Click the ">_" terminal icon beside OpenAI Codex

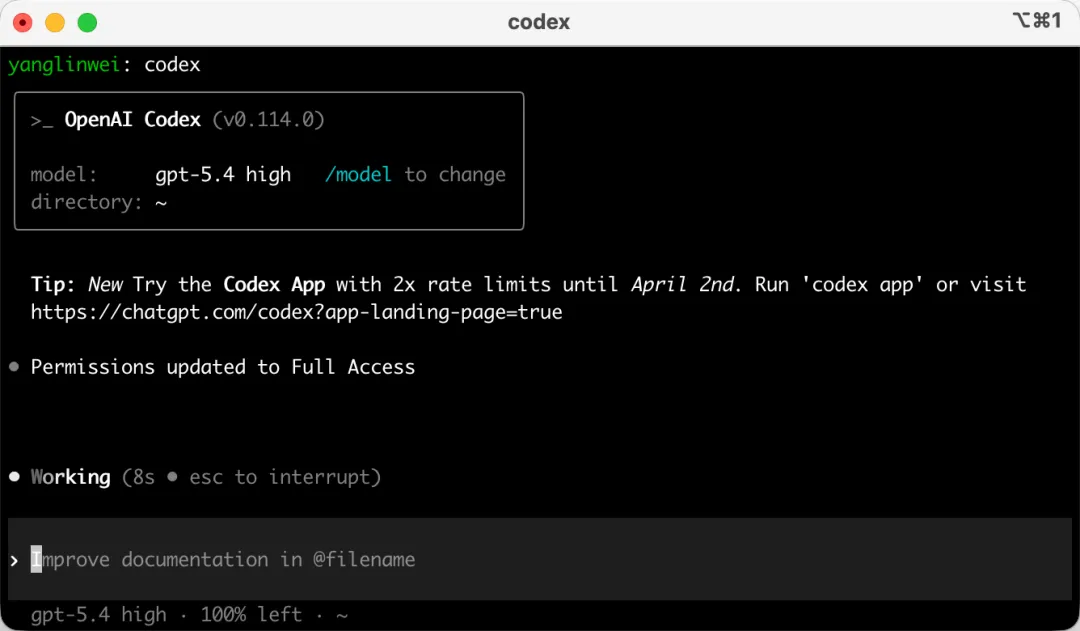pyautogui.click(x=42, y=120)
